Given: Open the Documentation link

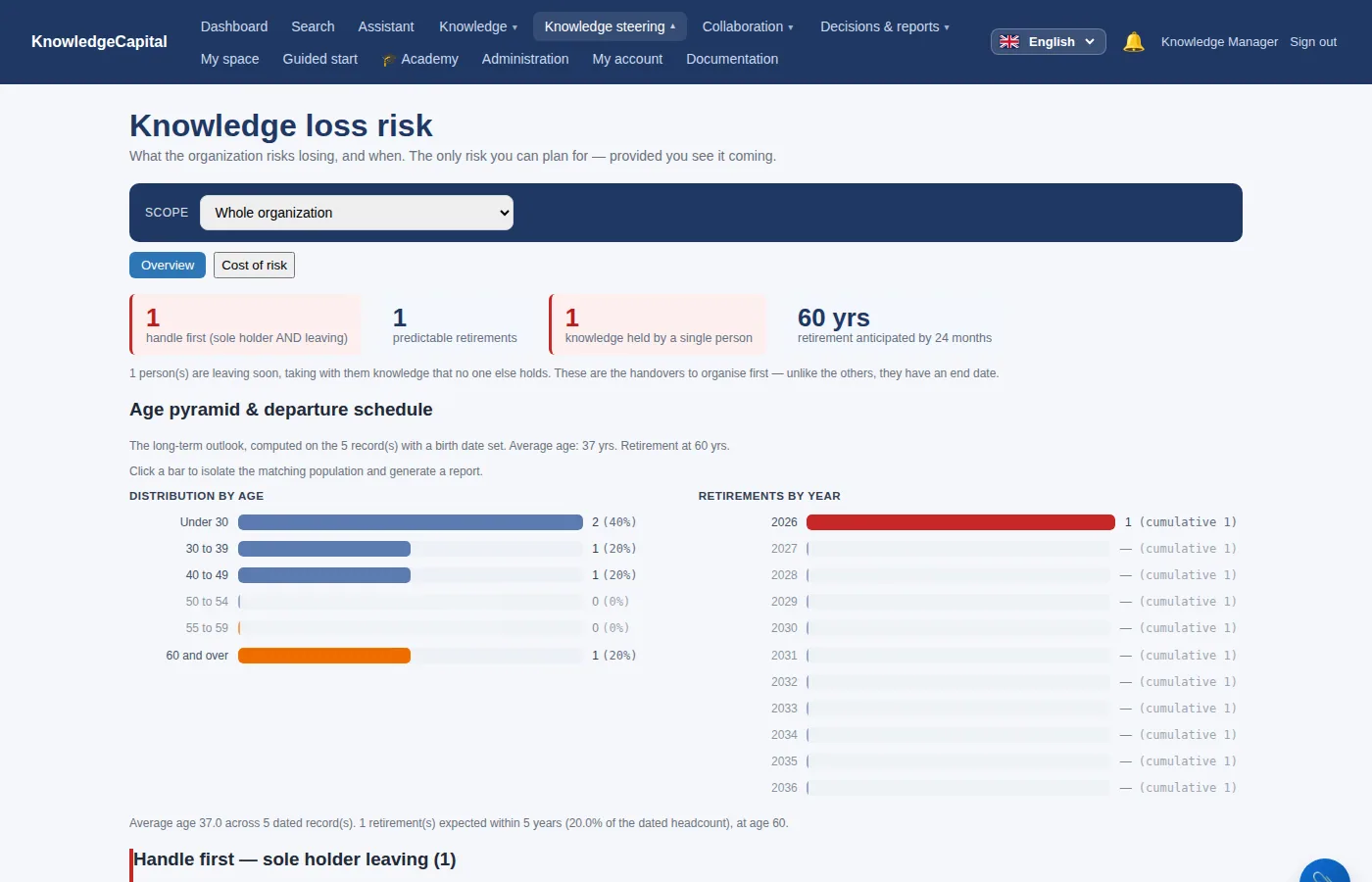Looking at the screenshot, I should click(x=732, y=59).
